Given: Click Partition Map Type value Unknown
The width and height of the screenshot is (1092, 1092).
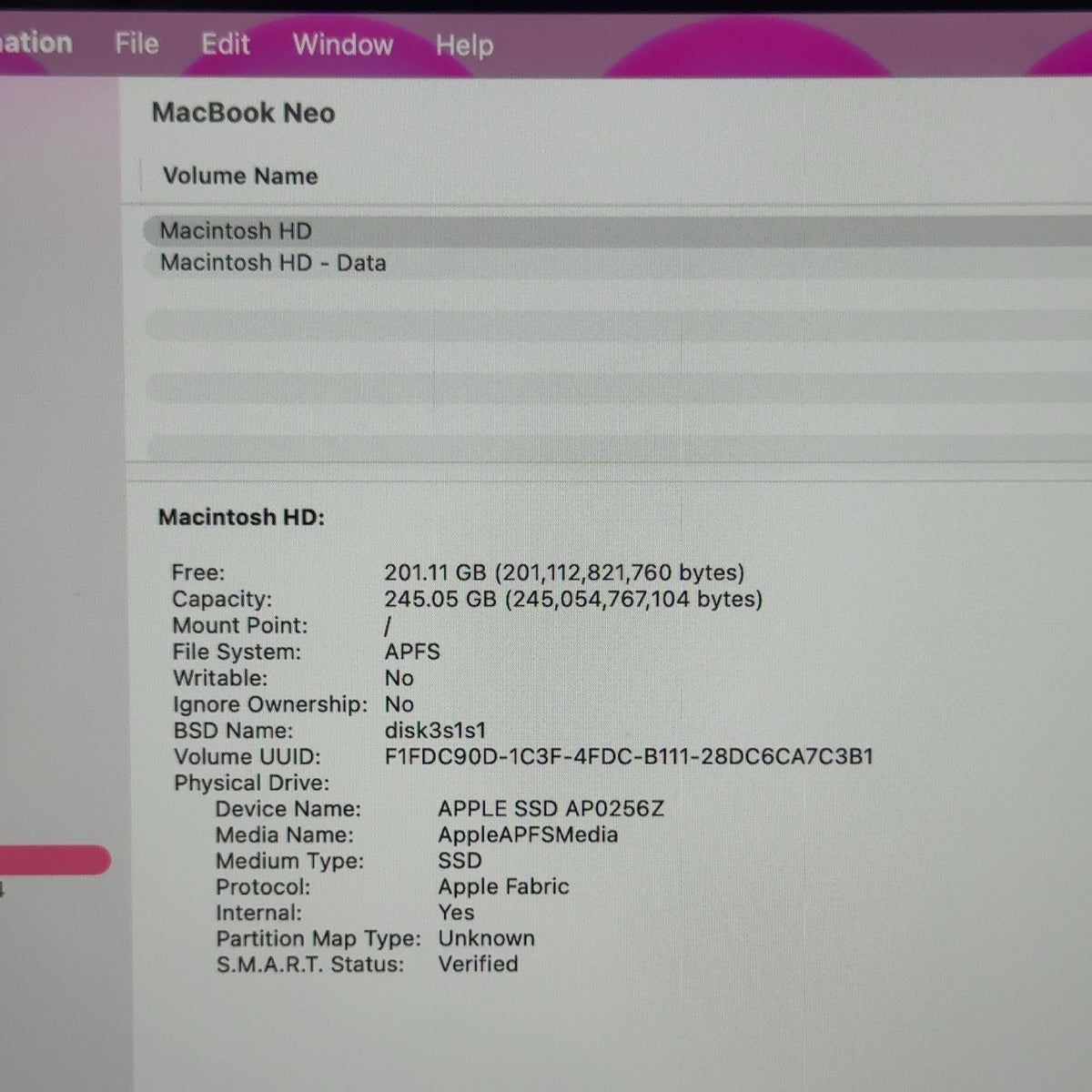Looking at the screenshot, I should (486, 938).
